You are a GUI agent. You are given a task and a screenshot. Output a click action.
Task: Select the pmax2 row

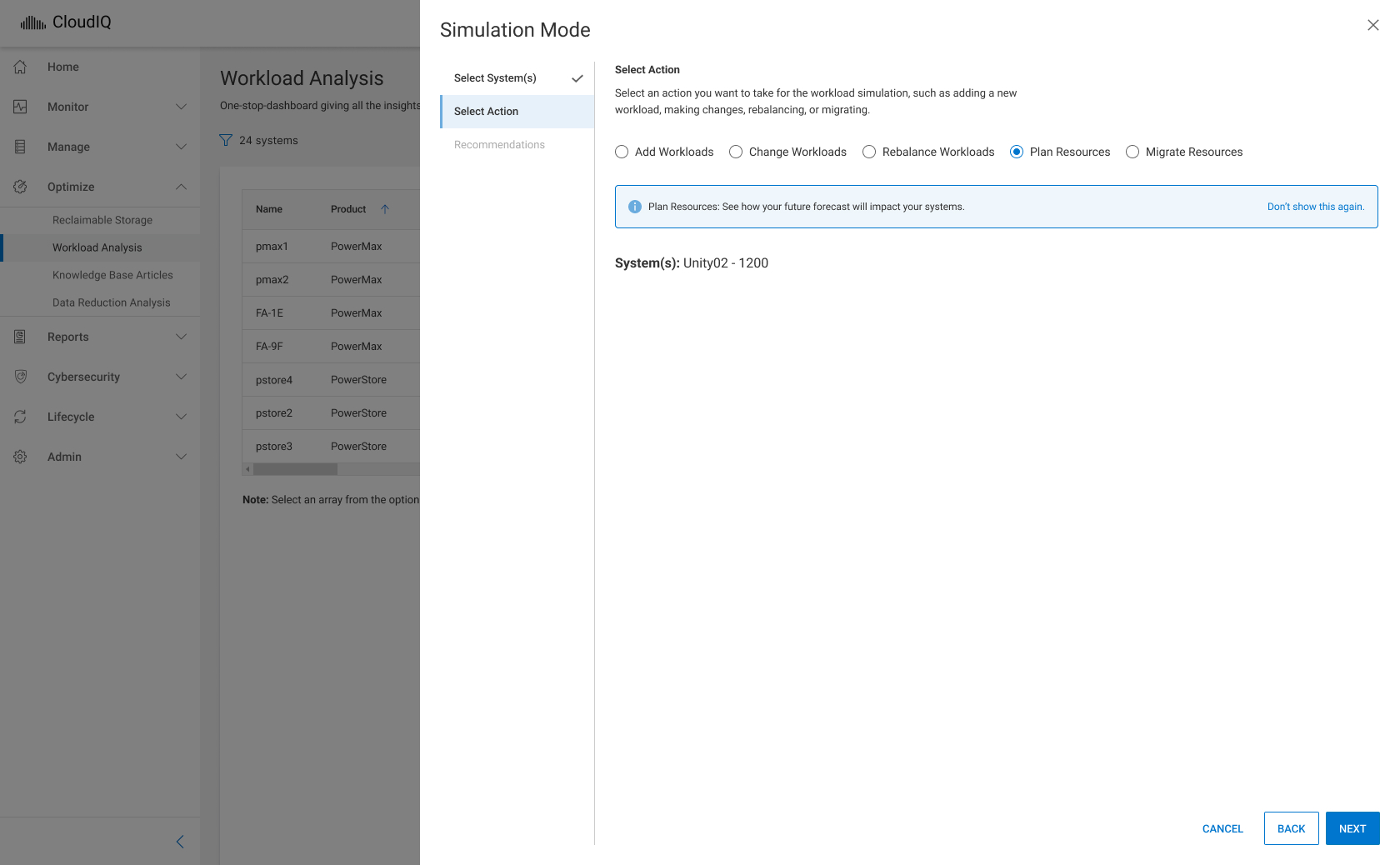(x=331, y=280)
